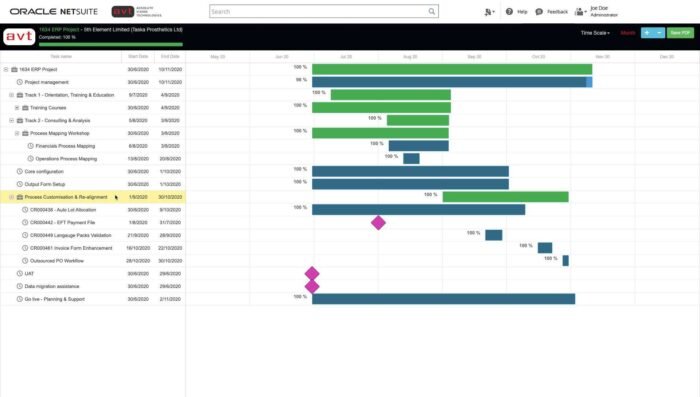Viewport: 700px width, 397px height.
Task: Open the Time Scale dropdown
Action: [595, 33]
